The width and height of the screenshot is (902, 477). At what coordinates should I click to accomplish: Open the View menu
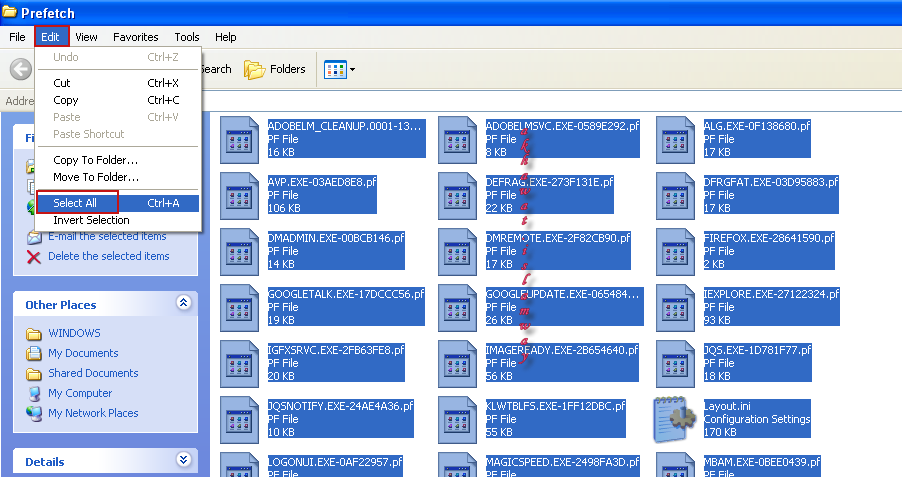(x=86, y=37)
